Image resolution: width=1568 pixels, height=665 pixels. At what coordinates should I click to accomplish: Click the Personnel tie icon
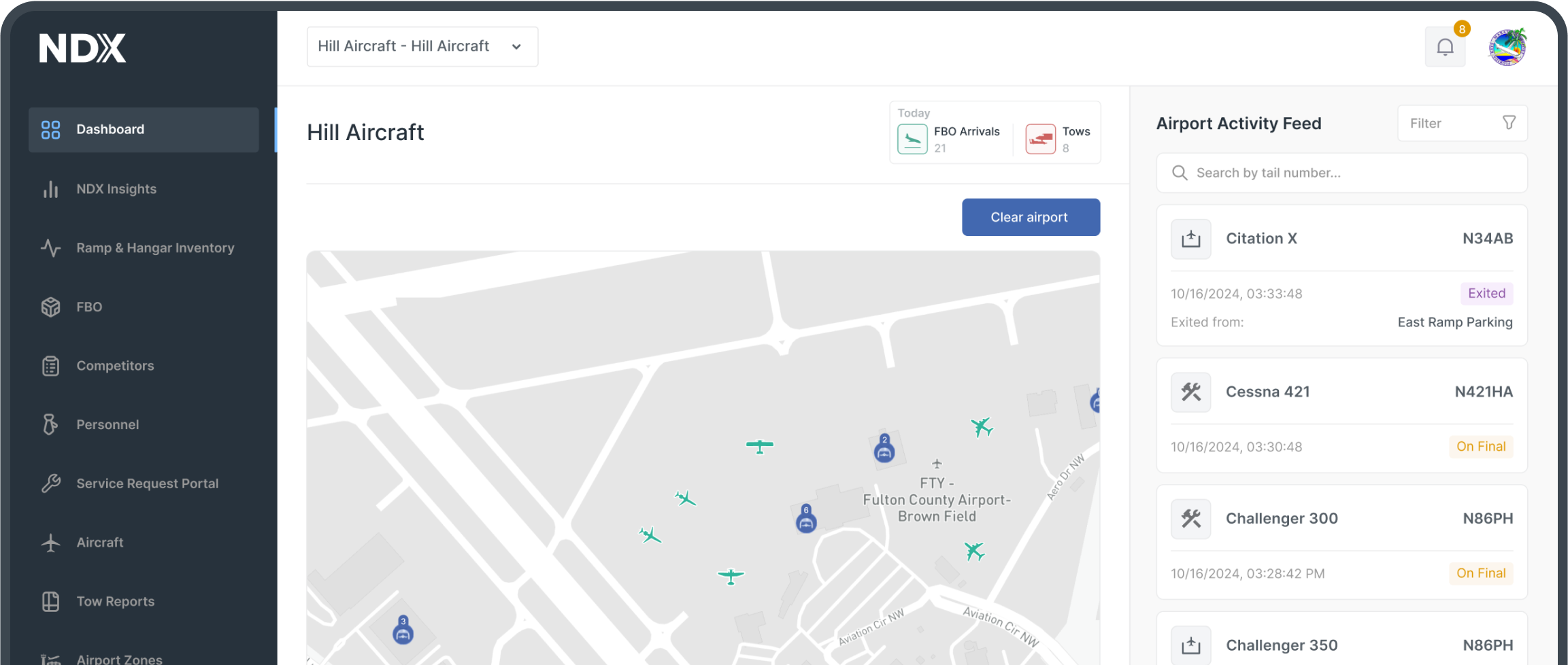click(x=50, y=424)
